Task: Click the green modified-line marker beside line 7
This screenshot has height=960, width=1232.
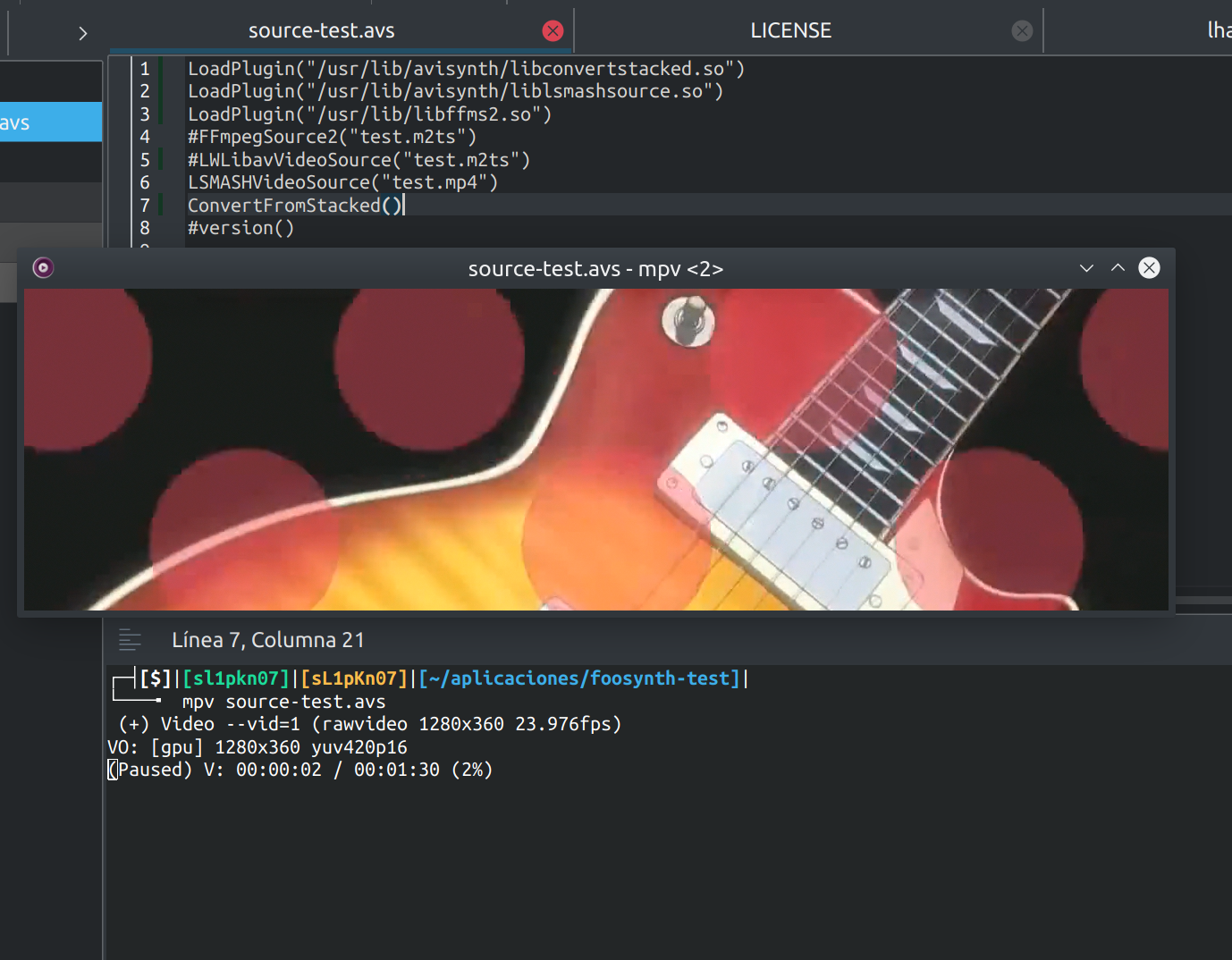Action: coord(159,205)
